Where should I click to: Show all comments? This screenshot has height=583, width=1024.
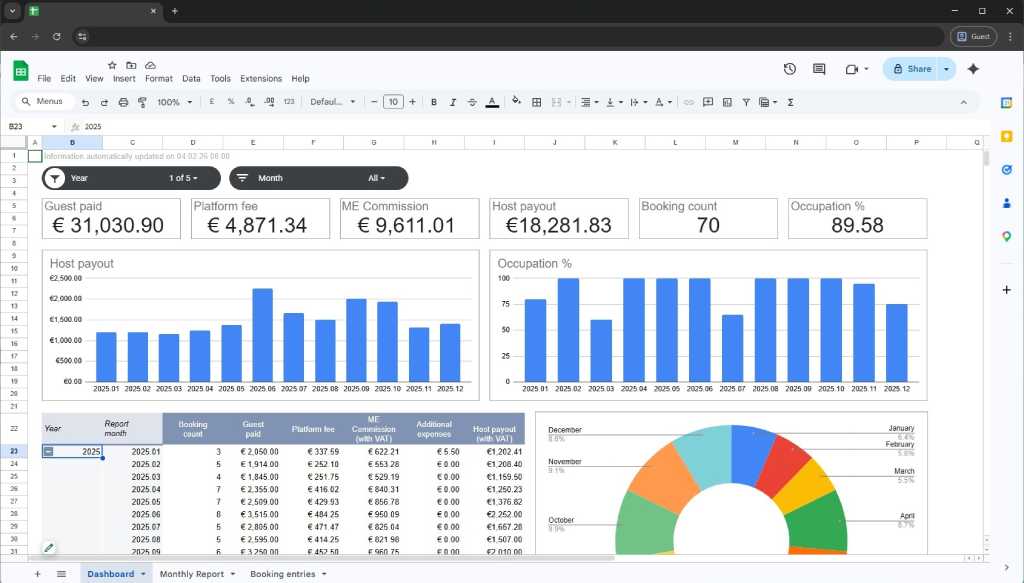(x=819, y=69)
